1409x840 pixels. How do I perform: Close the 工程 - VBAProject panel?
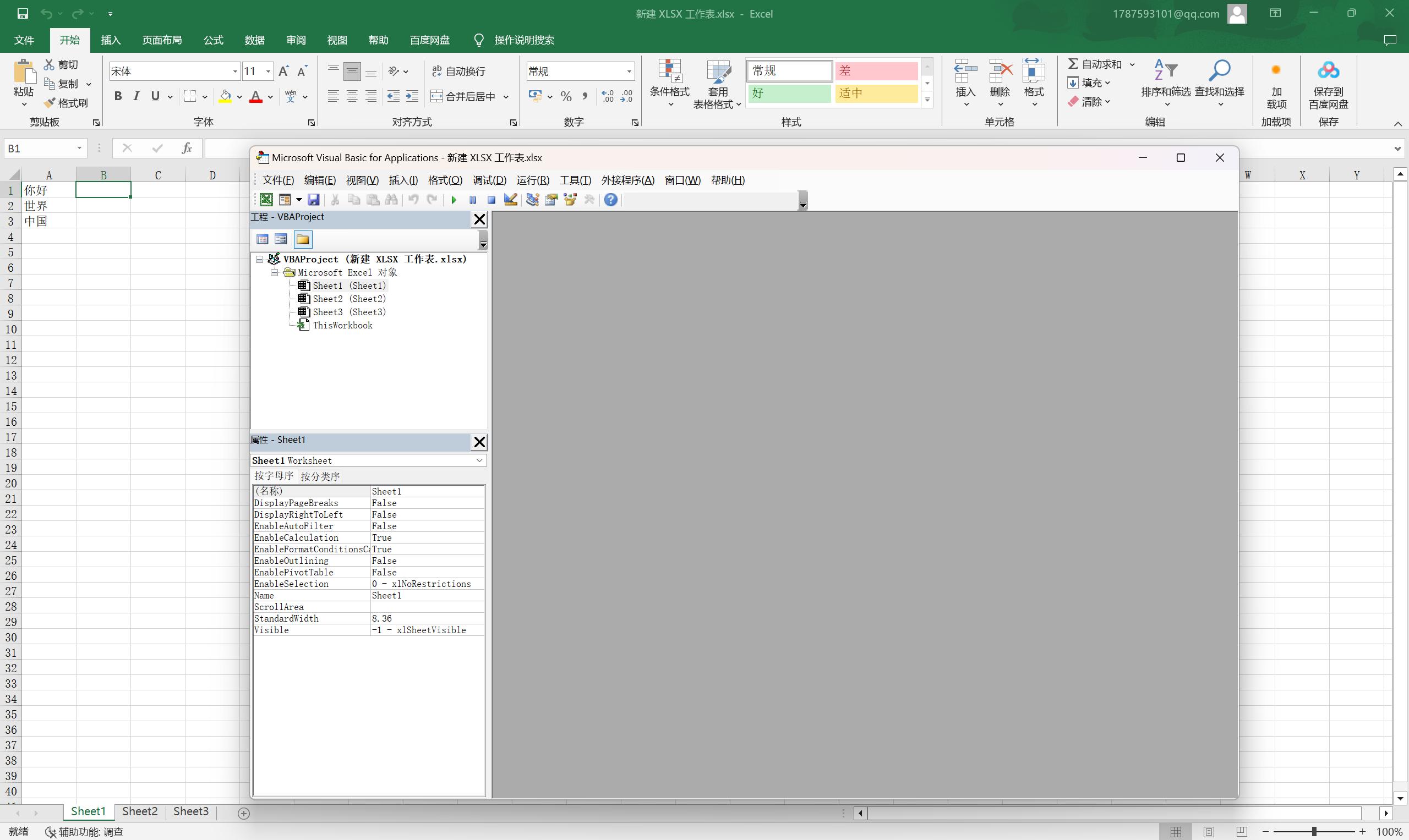point(480,219)
